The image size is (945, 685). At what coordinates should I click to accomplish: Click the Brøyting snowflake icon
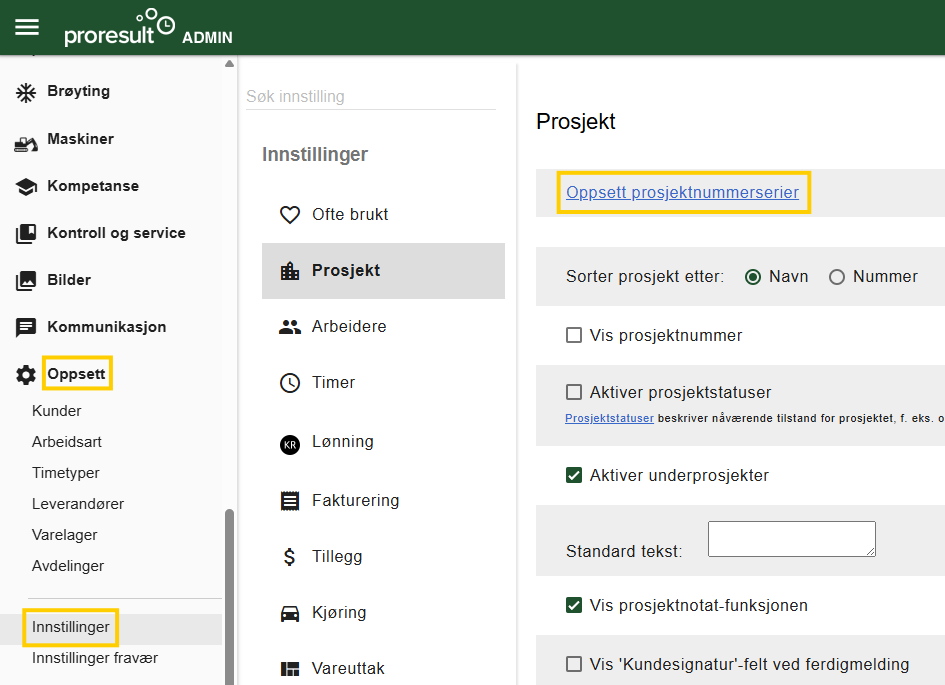[x=25, y=93]
